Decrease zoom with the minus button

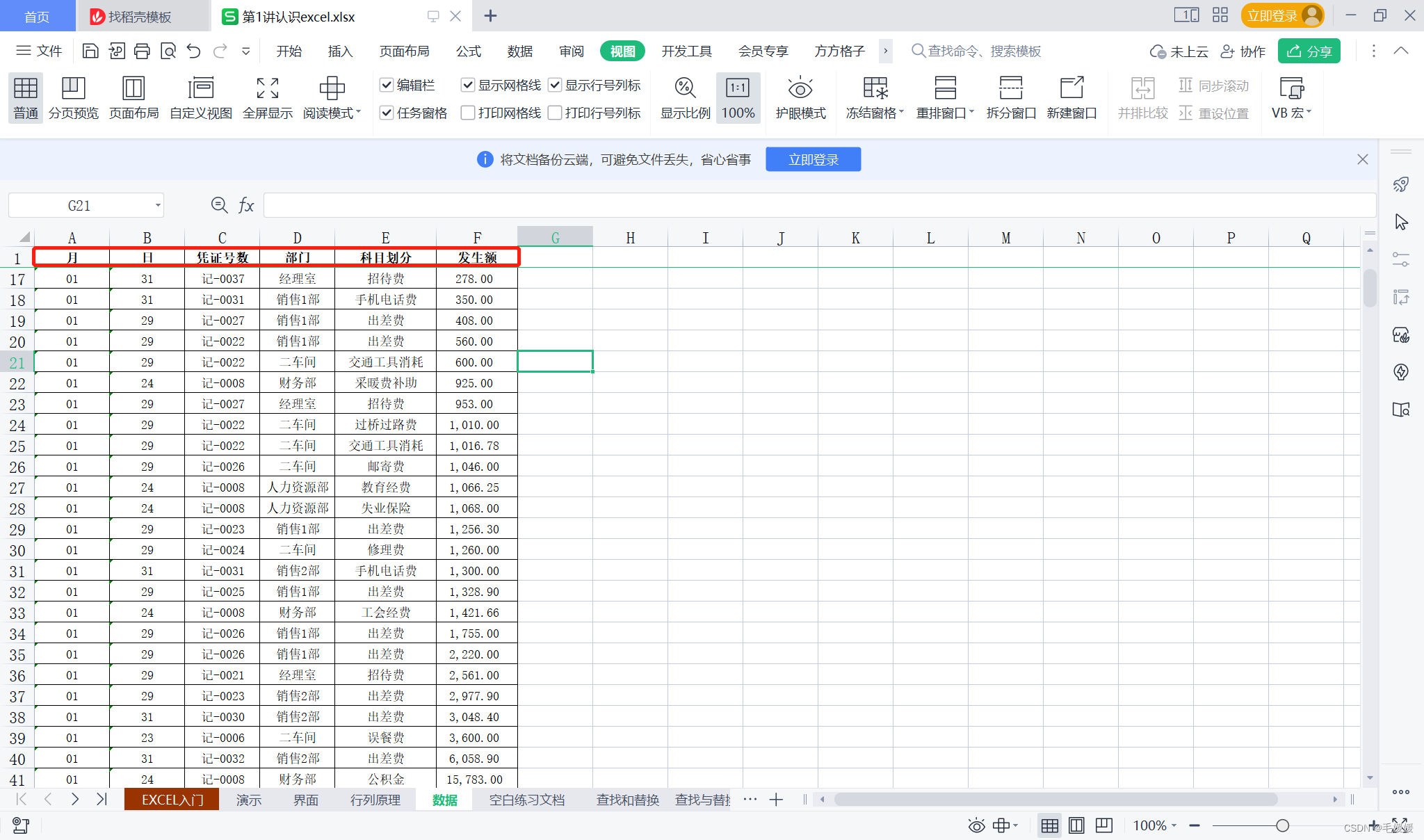click(1195, 825)
